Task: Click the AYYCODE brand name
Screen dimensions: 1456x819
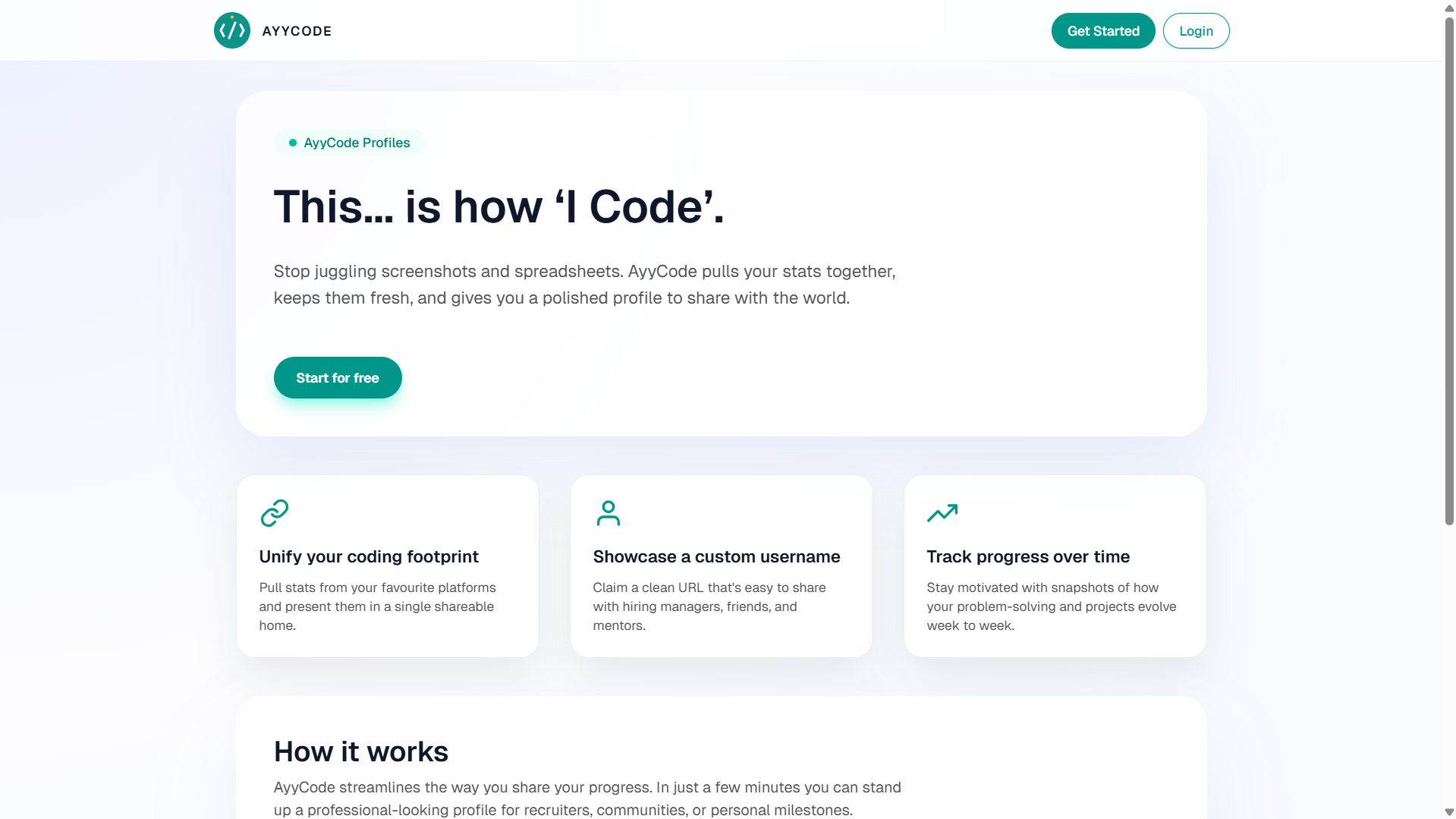Action: [297, 31]
